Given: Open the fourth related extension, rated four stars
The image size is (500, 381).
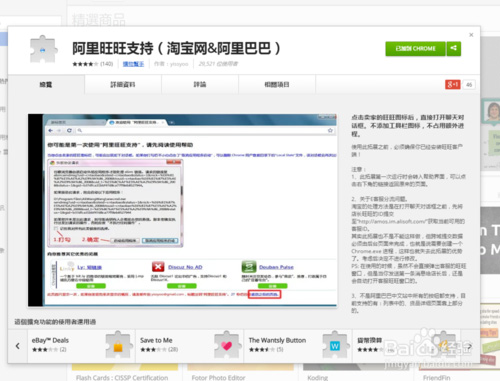Looking at the screenshot, I should 407,346.
